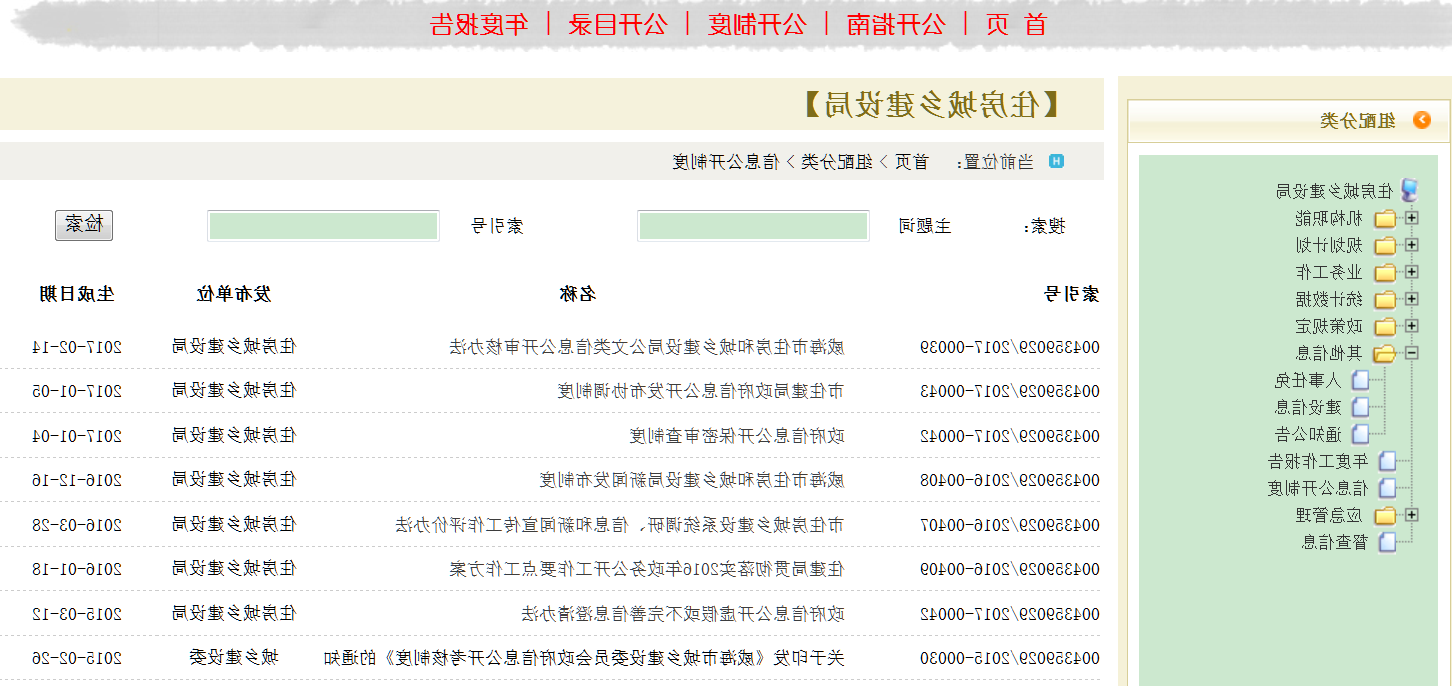
Task: Click the 检索 search button
Action: tap(84, 225)
